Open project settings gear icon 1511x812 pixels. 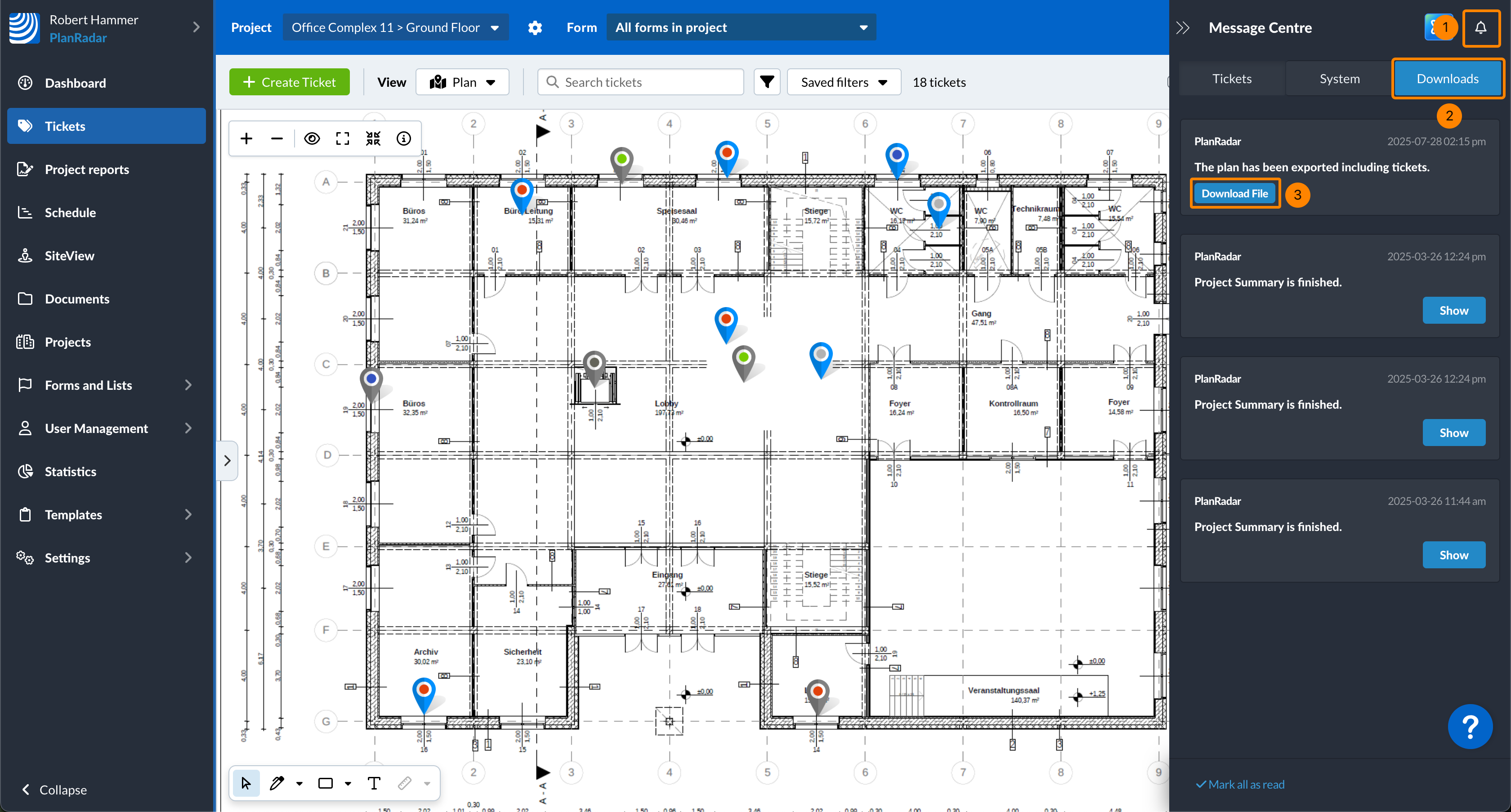pyautogui.click(x=534, y=27)
